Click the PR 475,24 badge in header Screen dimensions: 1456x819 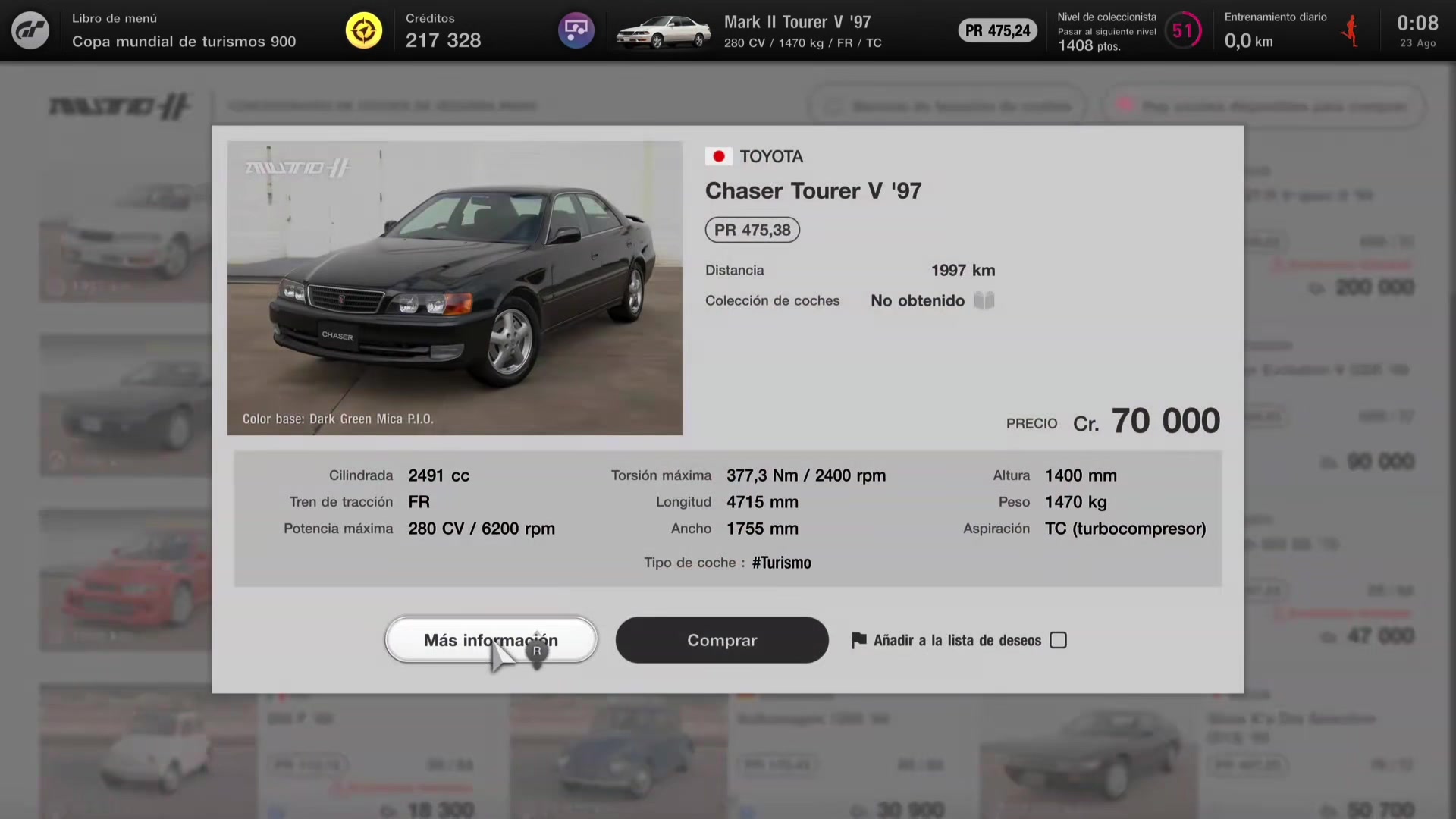[997, 30]
